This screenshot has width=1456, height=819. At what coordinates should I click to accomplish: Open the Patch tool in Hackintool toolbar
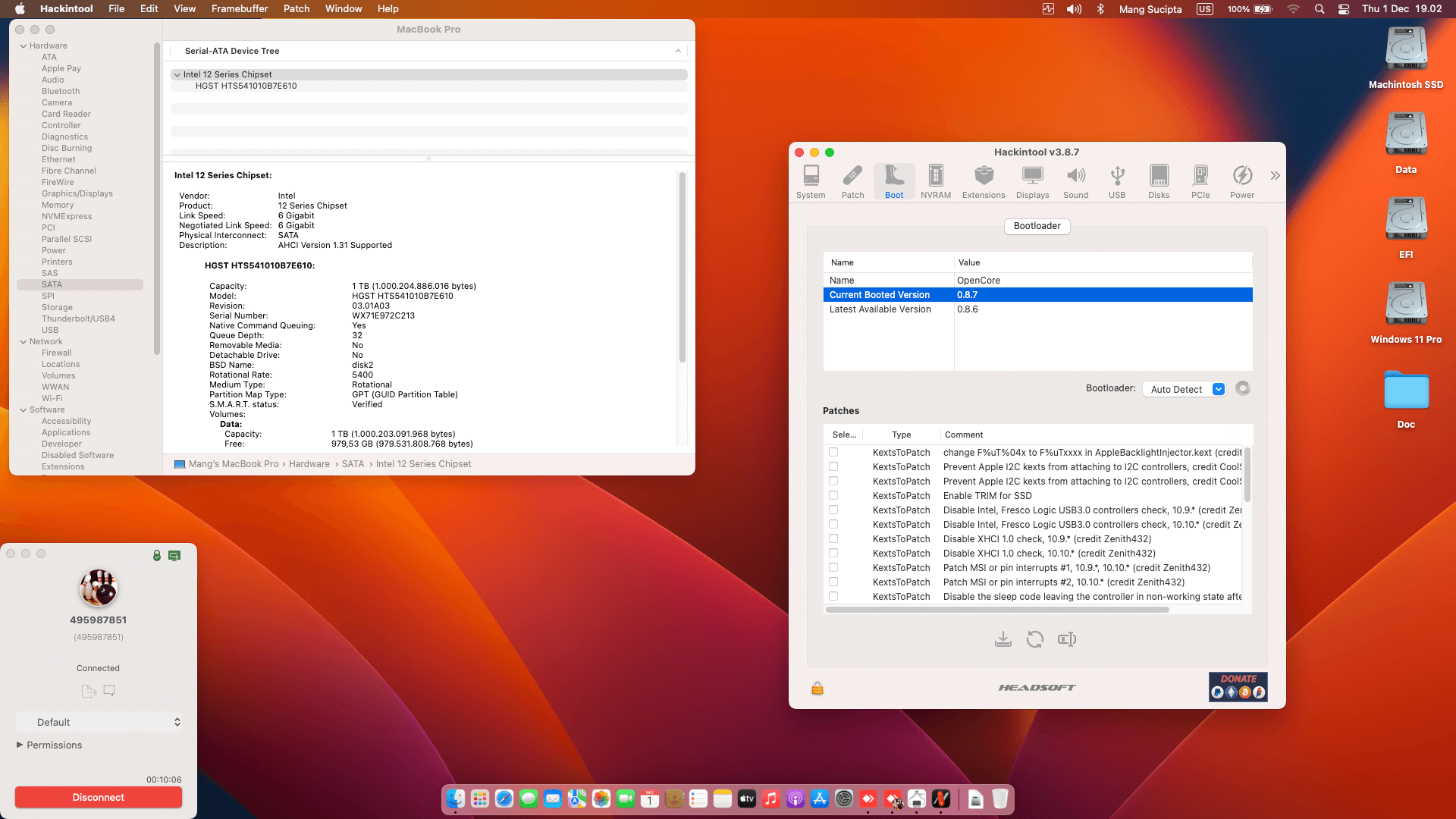click(852, 182)
